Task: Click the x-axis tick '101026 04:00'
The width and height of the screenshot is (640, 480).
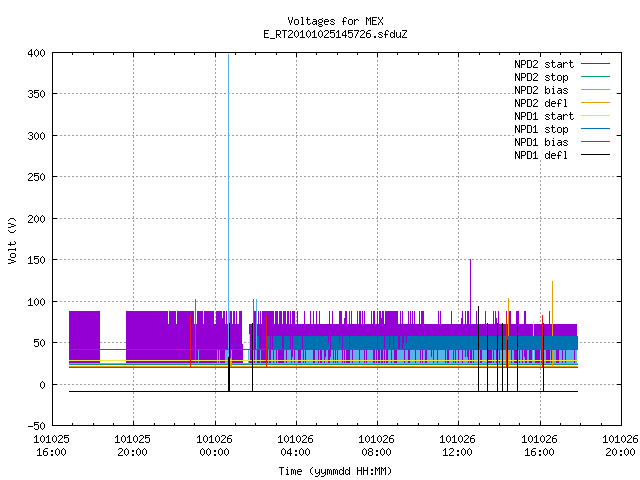Action: click(x=296, y=446)
